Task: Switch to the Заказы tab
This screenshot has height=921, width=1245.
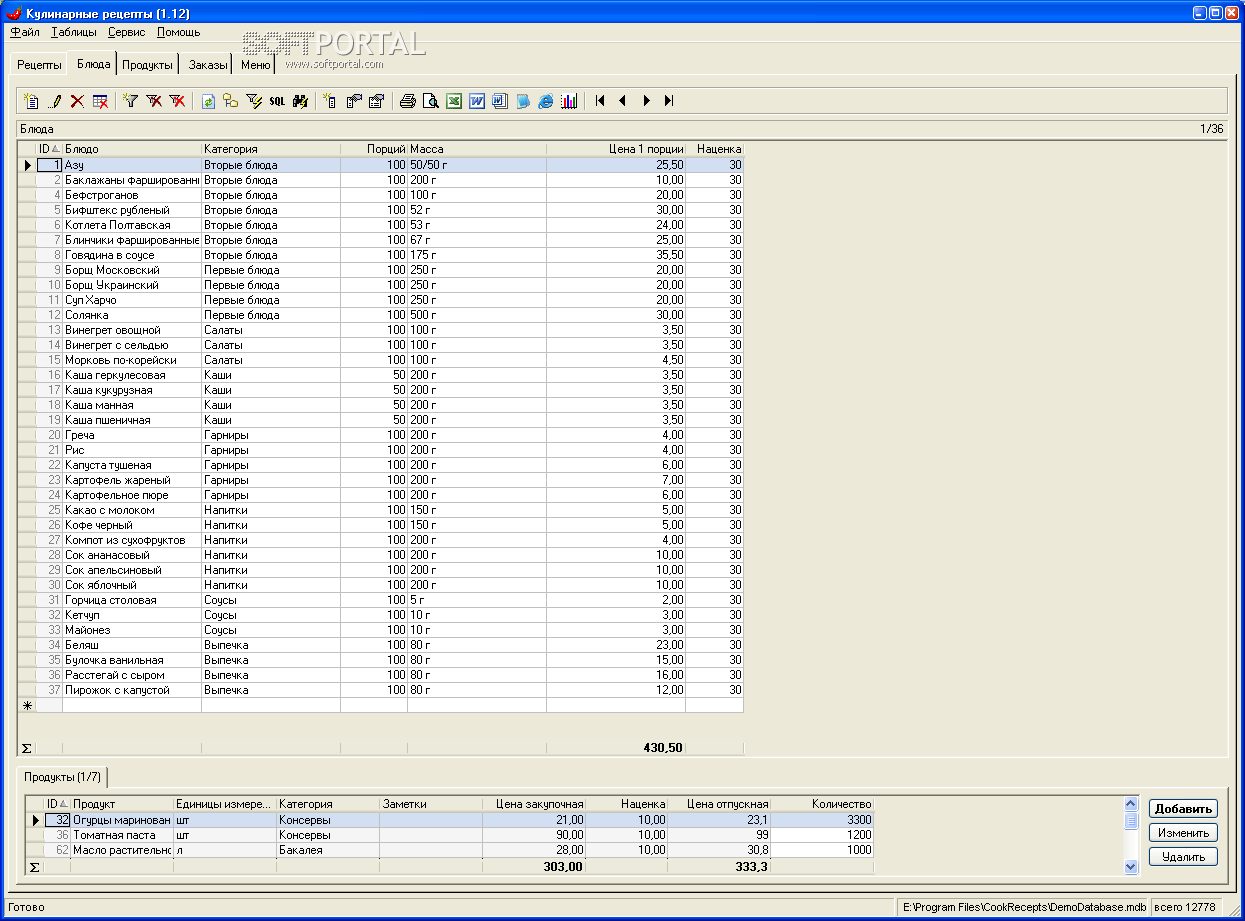Action: coord(208,65)
